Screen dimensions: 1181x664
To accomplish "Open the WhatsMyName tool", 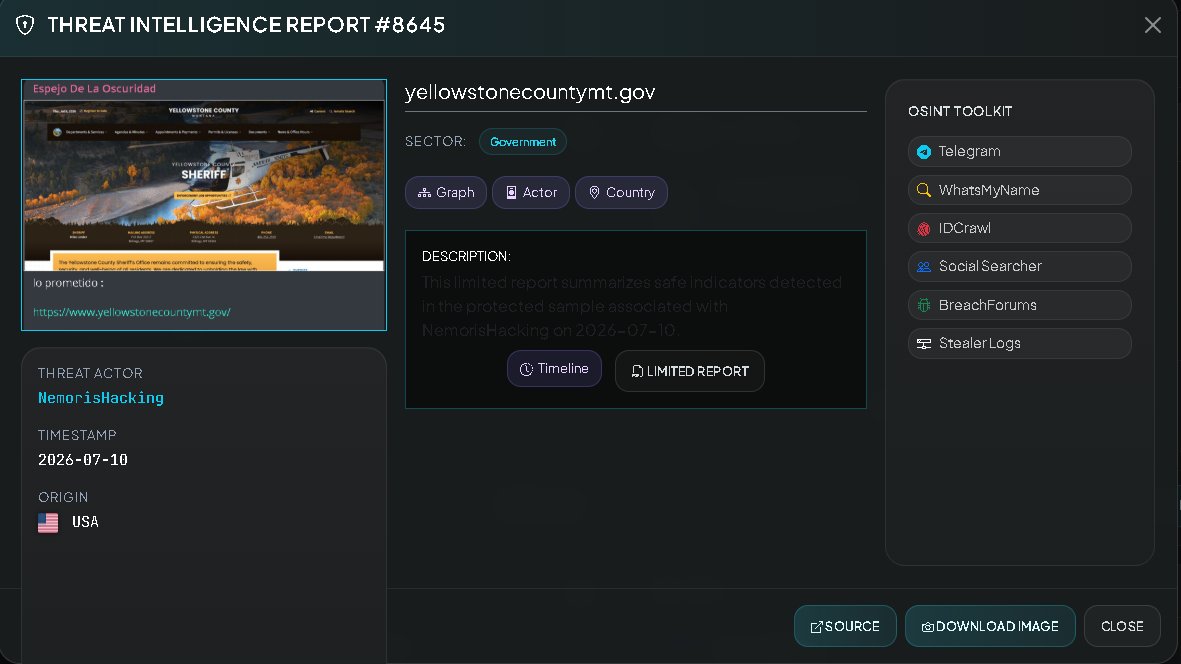I will click(x=1019, y=190).
